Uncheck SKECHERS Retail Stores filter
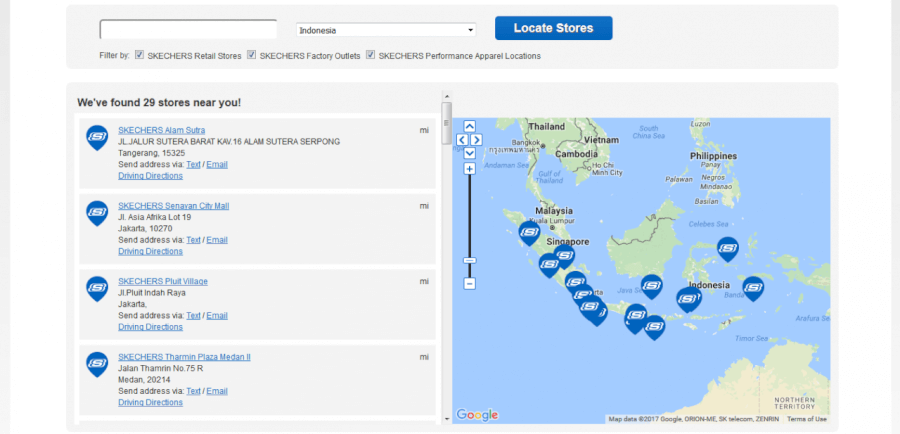 [x=139, y=55]
